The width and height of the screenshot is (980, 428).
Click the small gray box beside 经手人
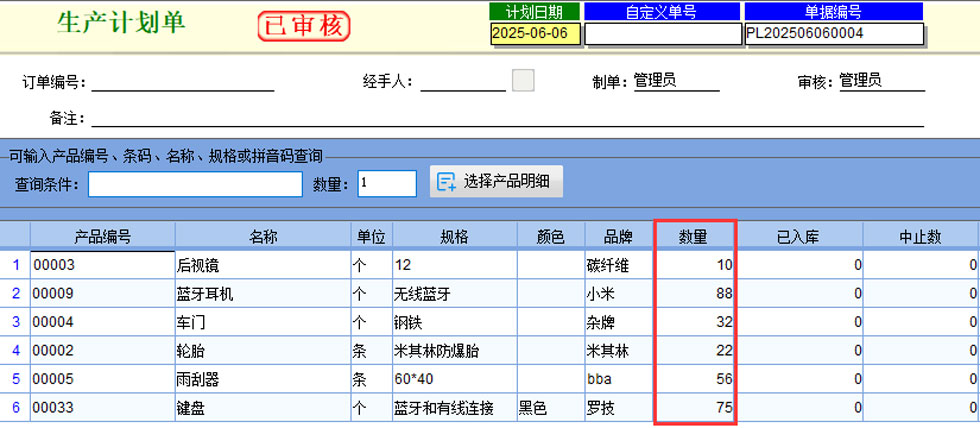[x=523, y=81]
